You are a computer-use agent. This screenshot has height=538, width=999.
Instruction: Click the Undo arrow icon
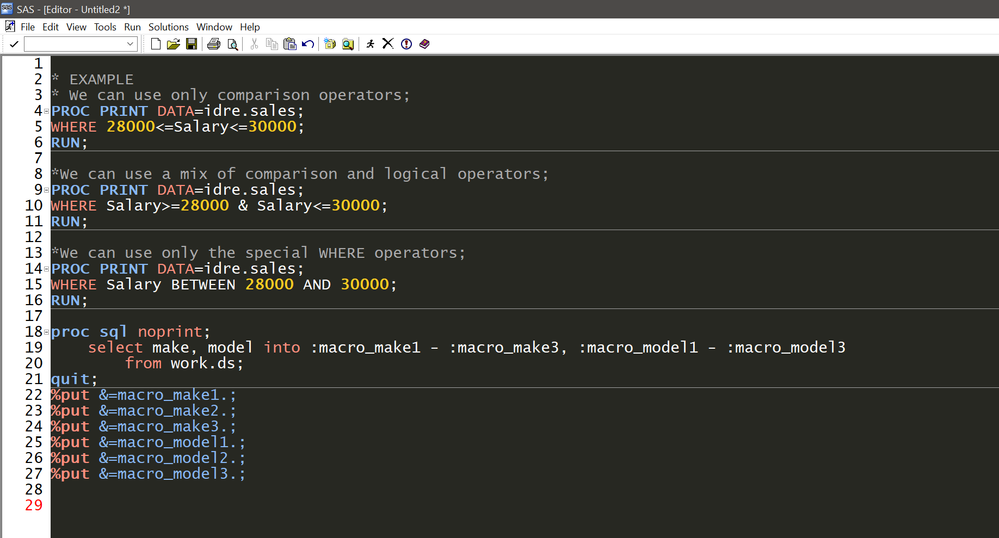[307, 44]
